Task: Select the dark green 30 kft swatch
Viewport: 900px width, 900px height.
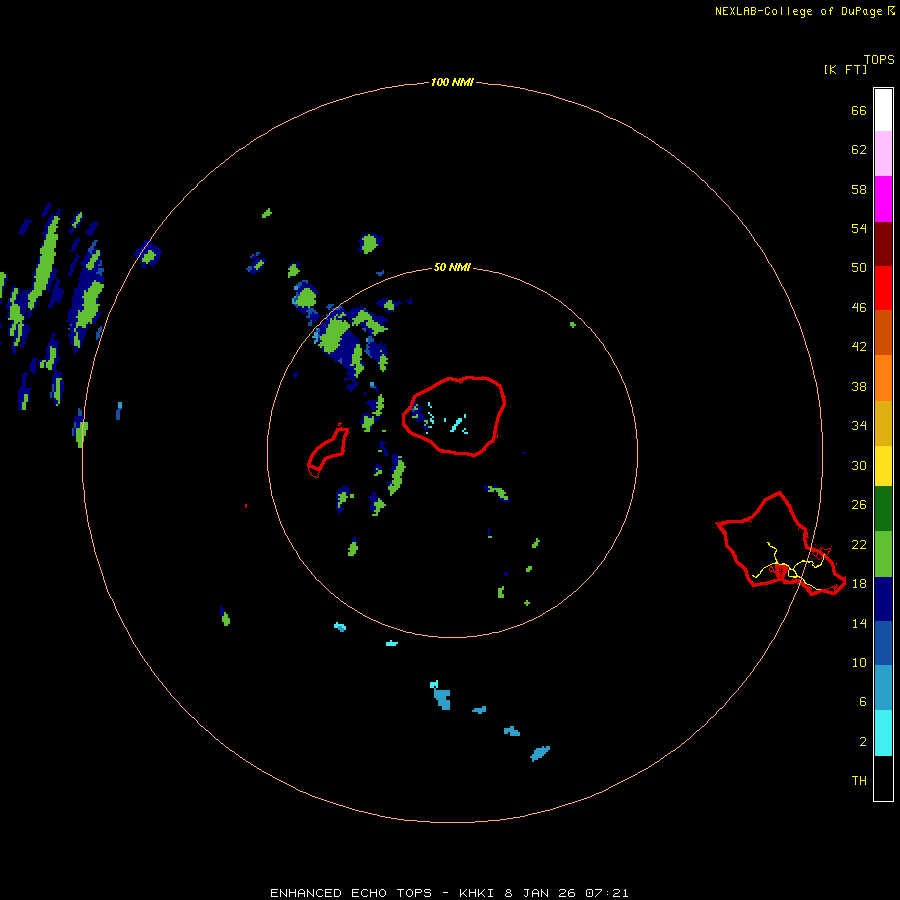Action: (x=883, y=509)
